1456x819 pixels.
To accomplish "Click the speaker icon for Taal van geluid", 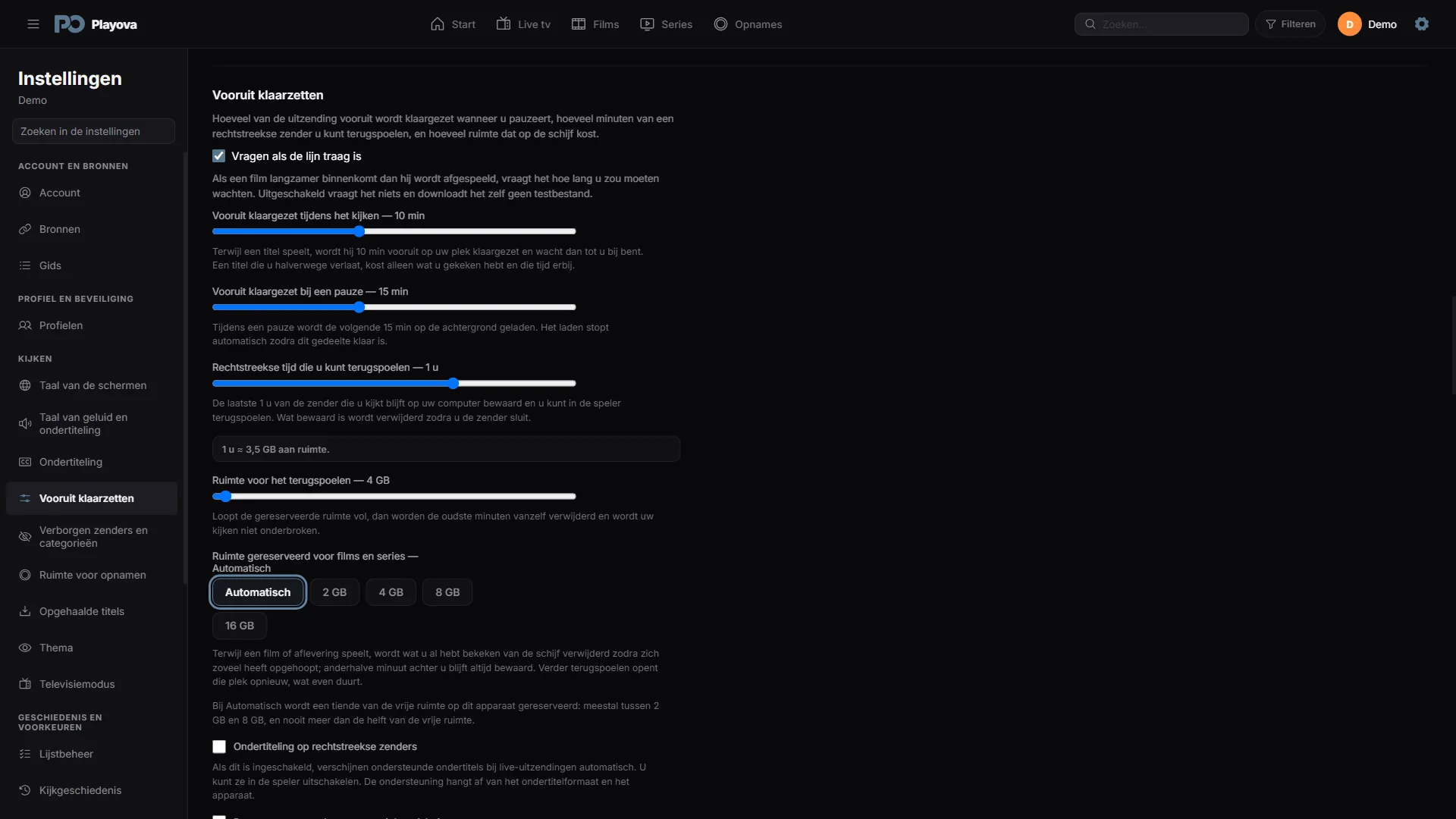I will coord(25,424).
